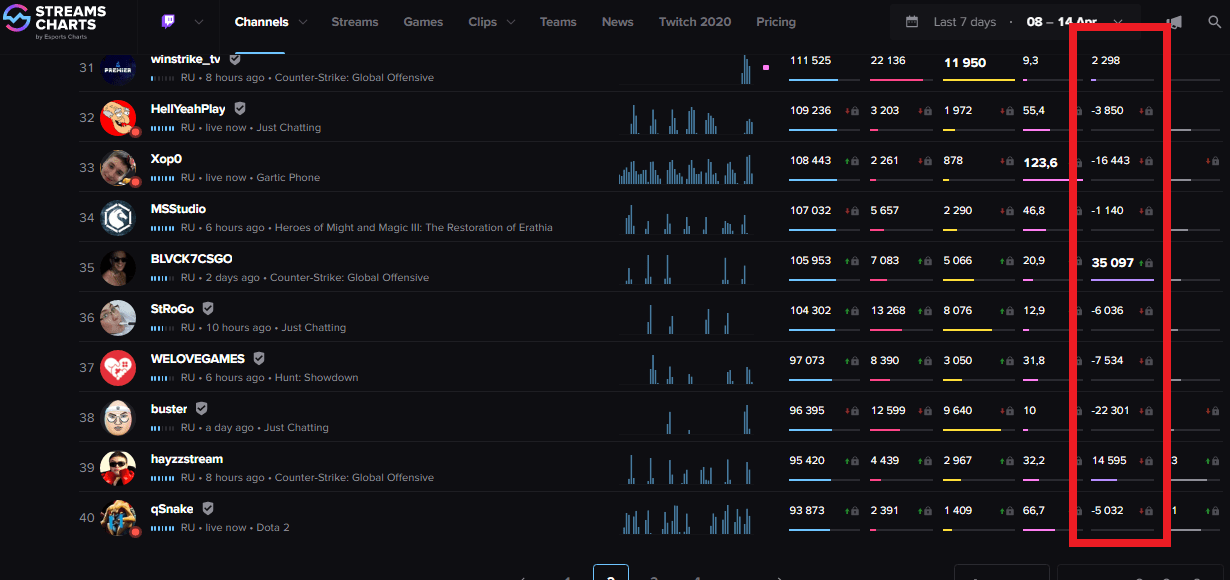Image resolution: width=1230 pixels, height=580 pixels.
Task: Click HellYeahPlay's avatar image
Action: point(118,117)
